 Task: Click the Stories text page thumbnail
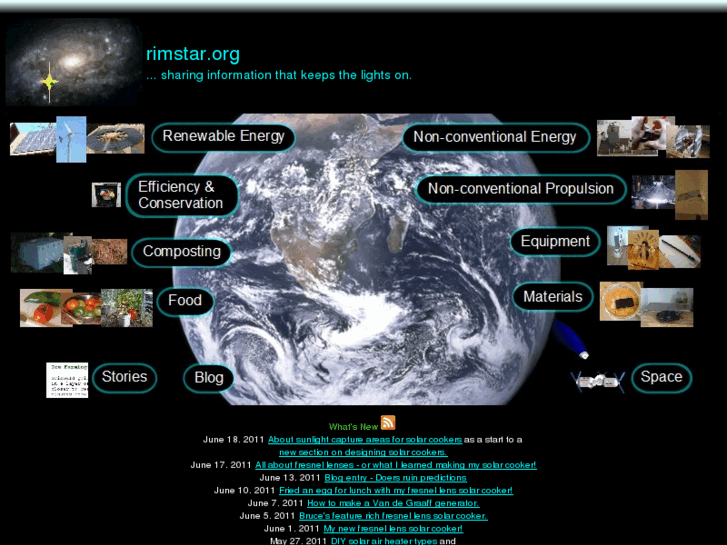pyautogui.click(x=67, y=380)
